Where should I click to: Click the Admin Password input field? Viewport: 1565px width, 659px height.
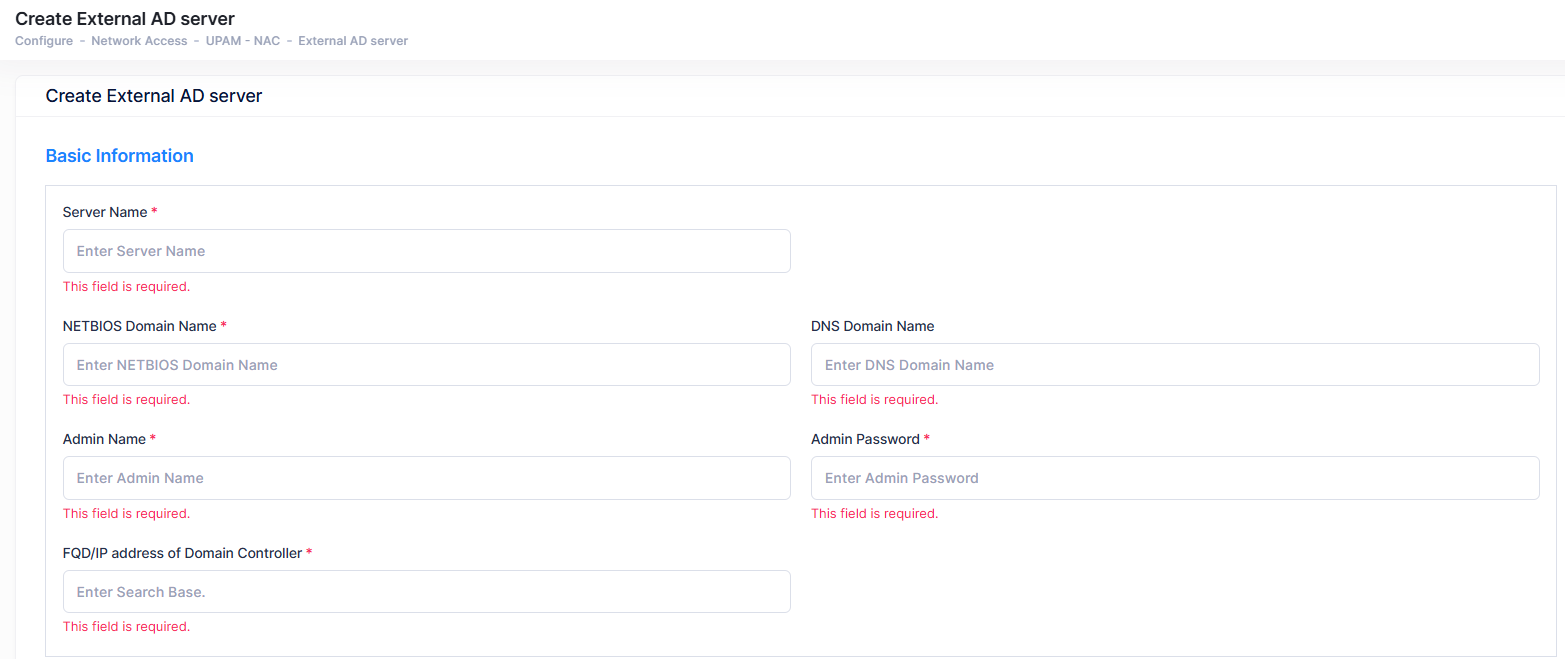pos(1175,478)
